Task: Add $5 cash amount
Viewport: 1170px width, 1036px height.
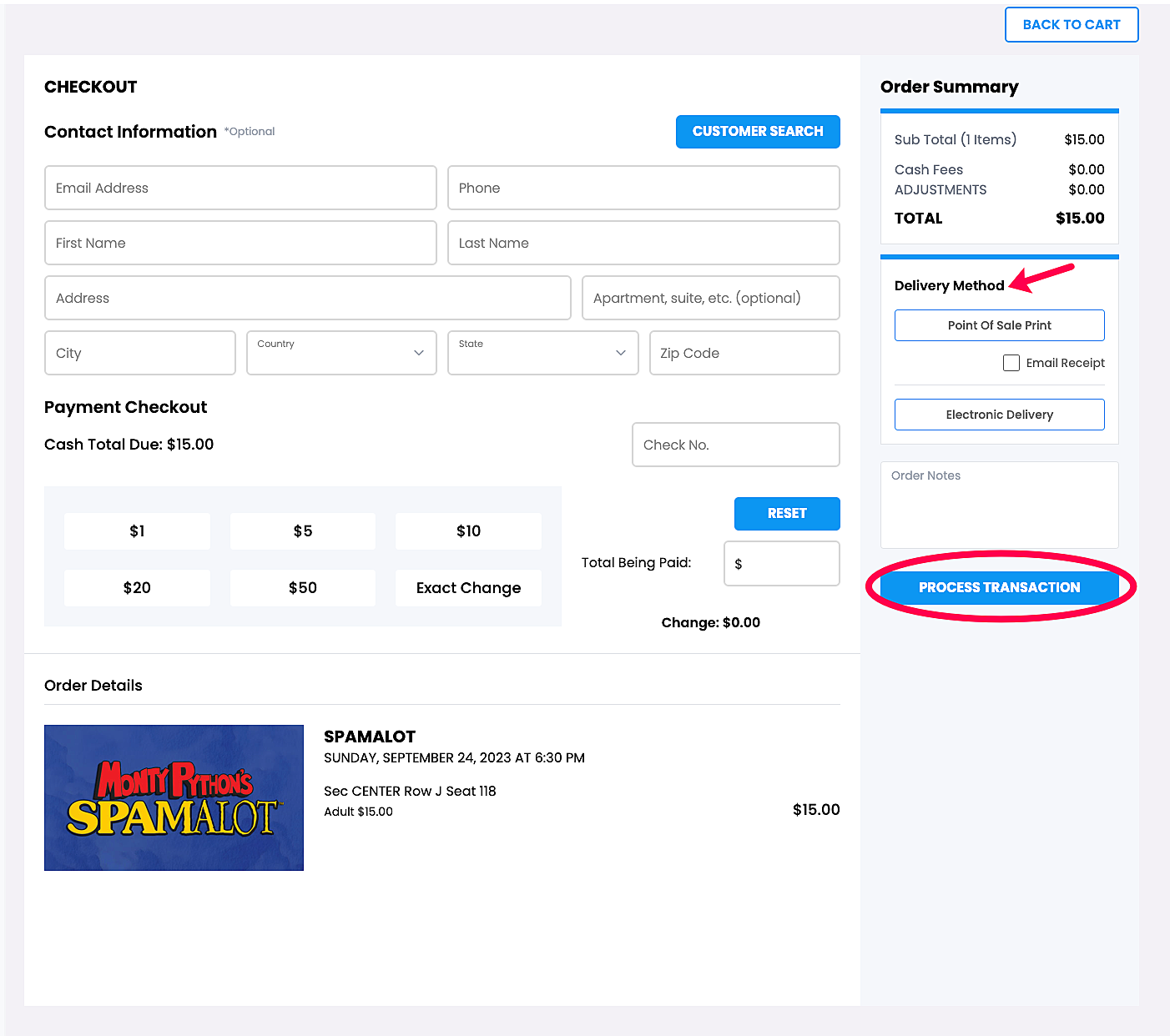Action: [x=303, y=531]
